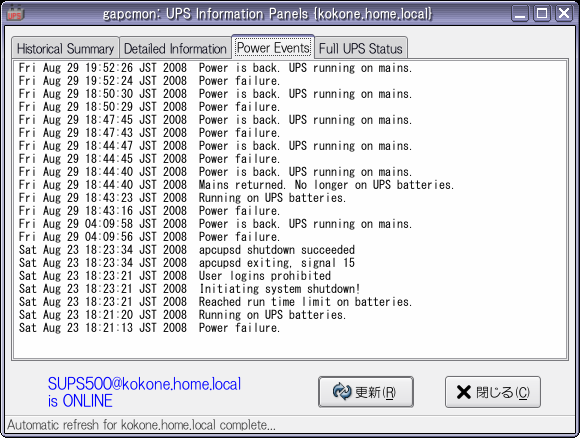
Task: Select the Mains returned log line
Action: pos(236,185)
